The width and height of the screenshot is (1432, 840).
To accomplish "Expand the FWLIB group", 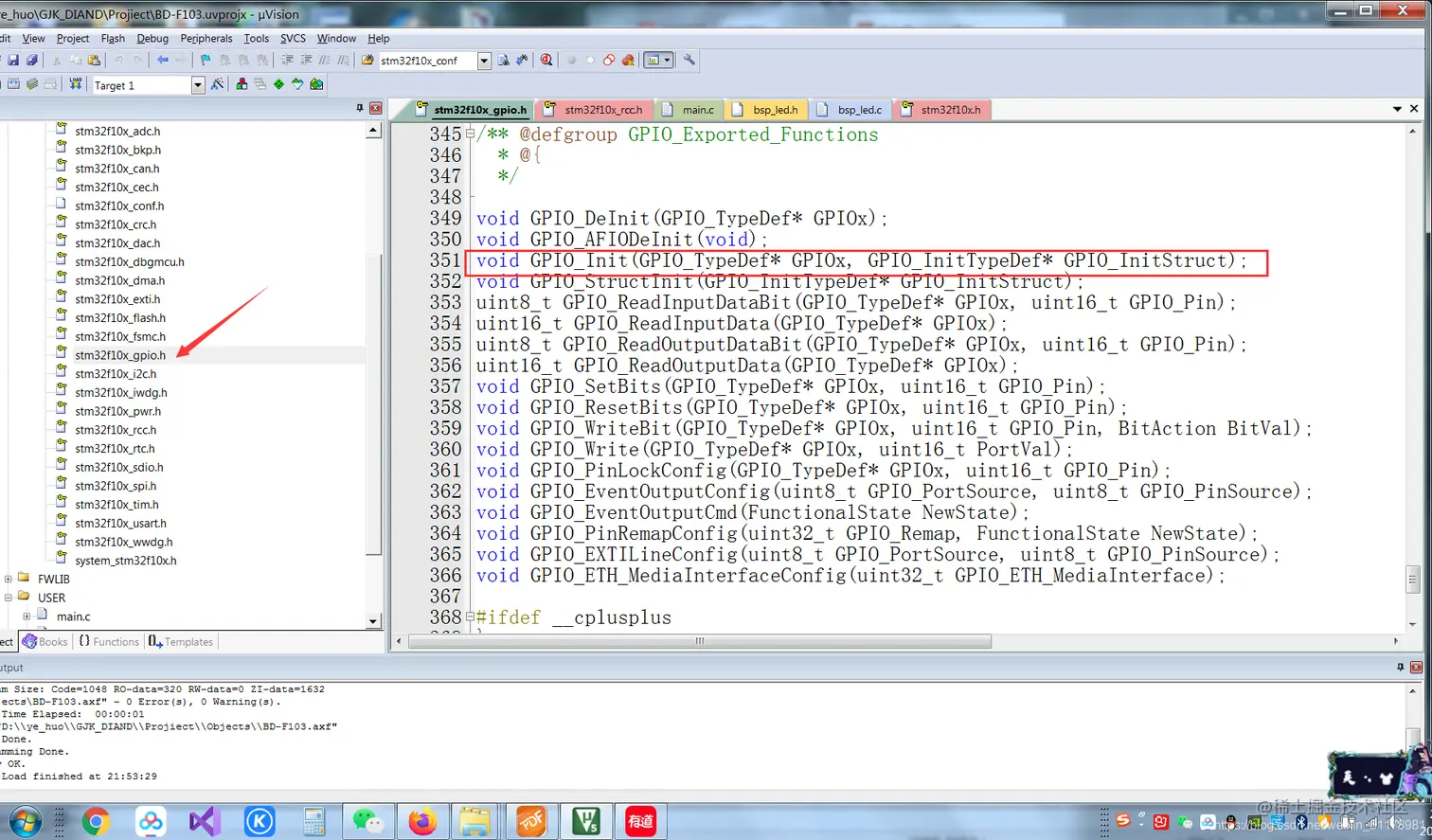I will [9, 579].
